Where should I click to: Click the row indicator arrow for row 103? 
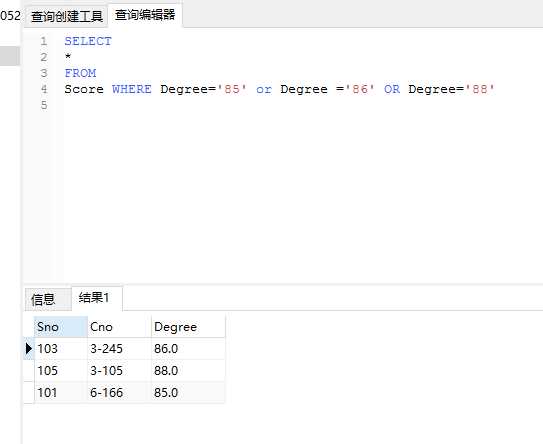[29, 348]
